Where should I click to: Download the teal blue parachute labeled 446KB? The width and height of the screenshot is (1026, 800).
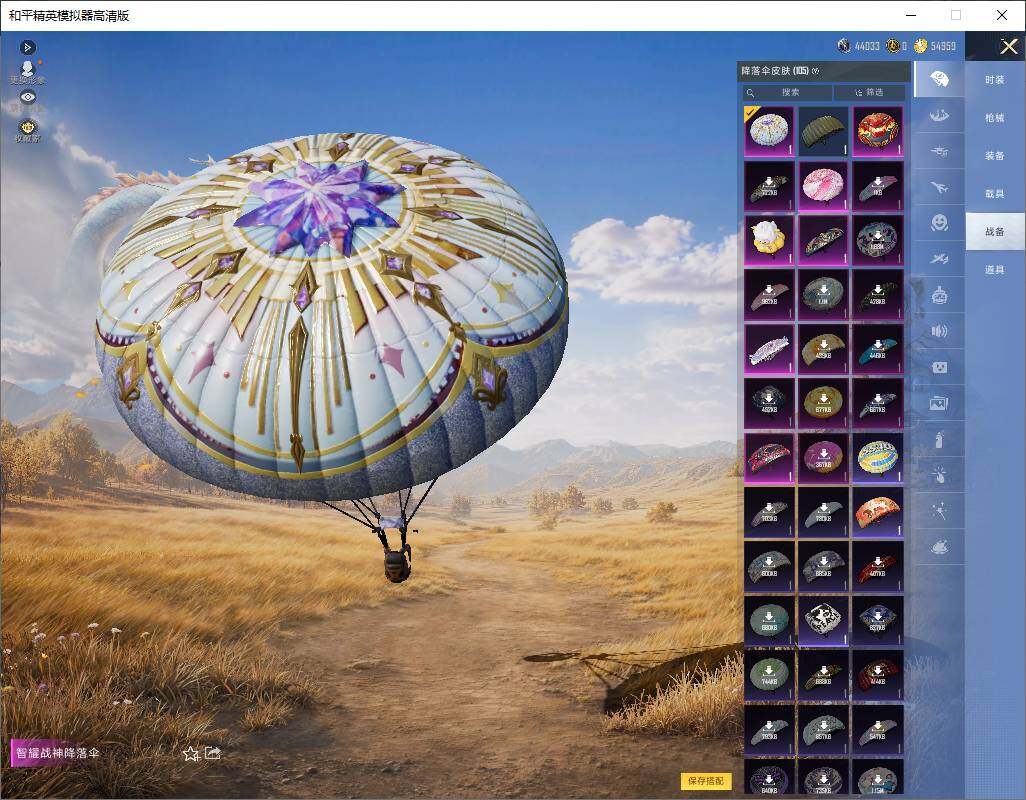(877, 349)
